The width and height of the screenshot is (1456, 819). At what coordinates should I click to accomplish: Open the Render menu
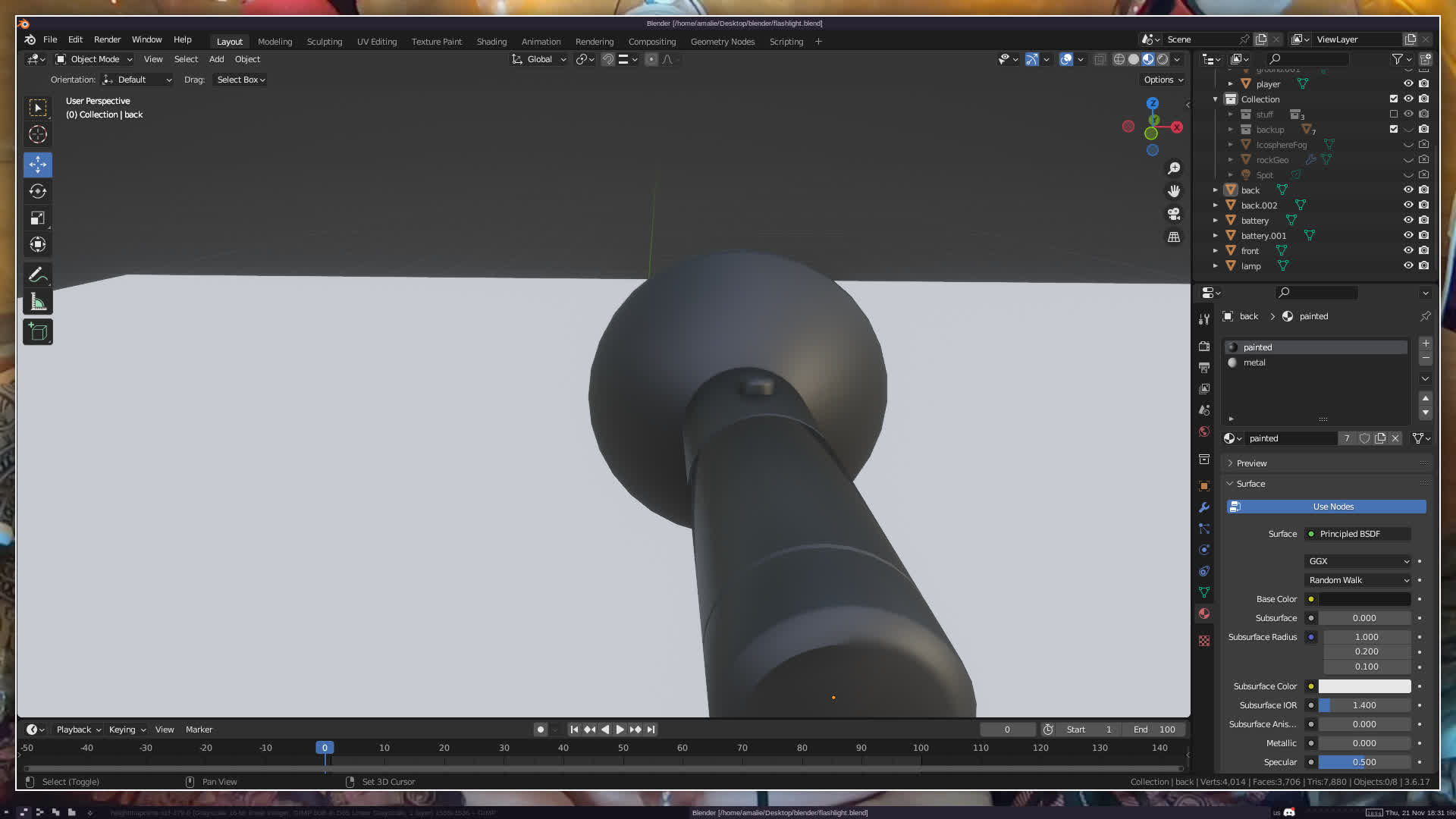[x=107, y=39]
